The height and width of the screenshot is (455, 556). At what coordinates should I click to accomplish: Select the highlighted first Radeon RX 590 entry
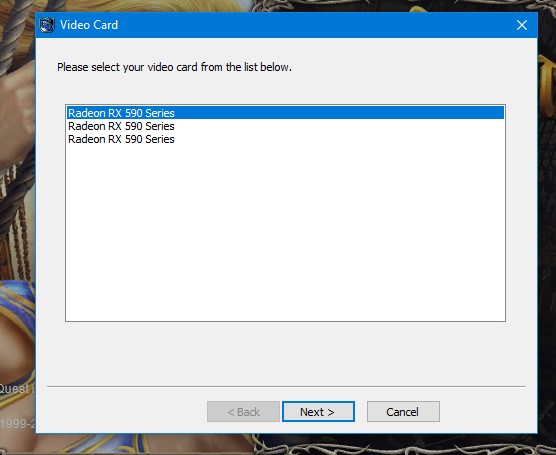[285, 113]
